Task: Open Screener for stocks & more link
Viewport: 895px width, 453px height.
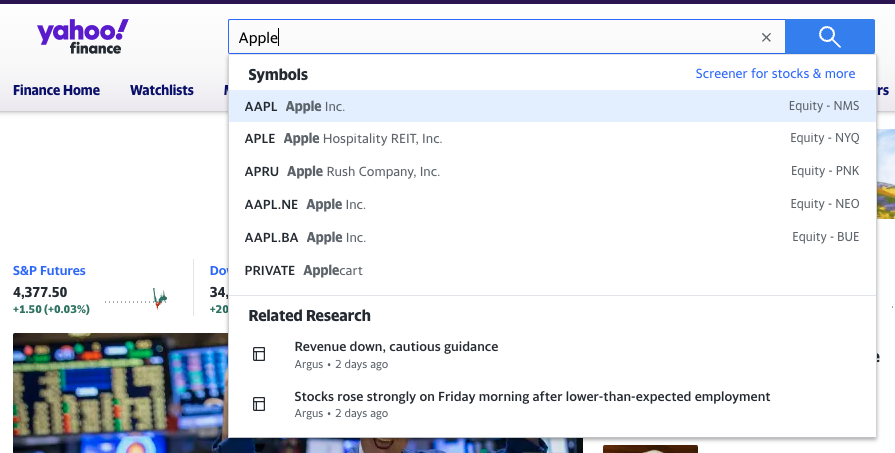Action: click(775, 74)
